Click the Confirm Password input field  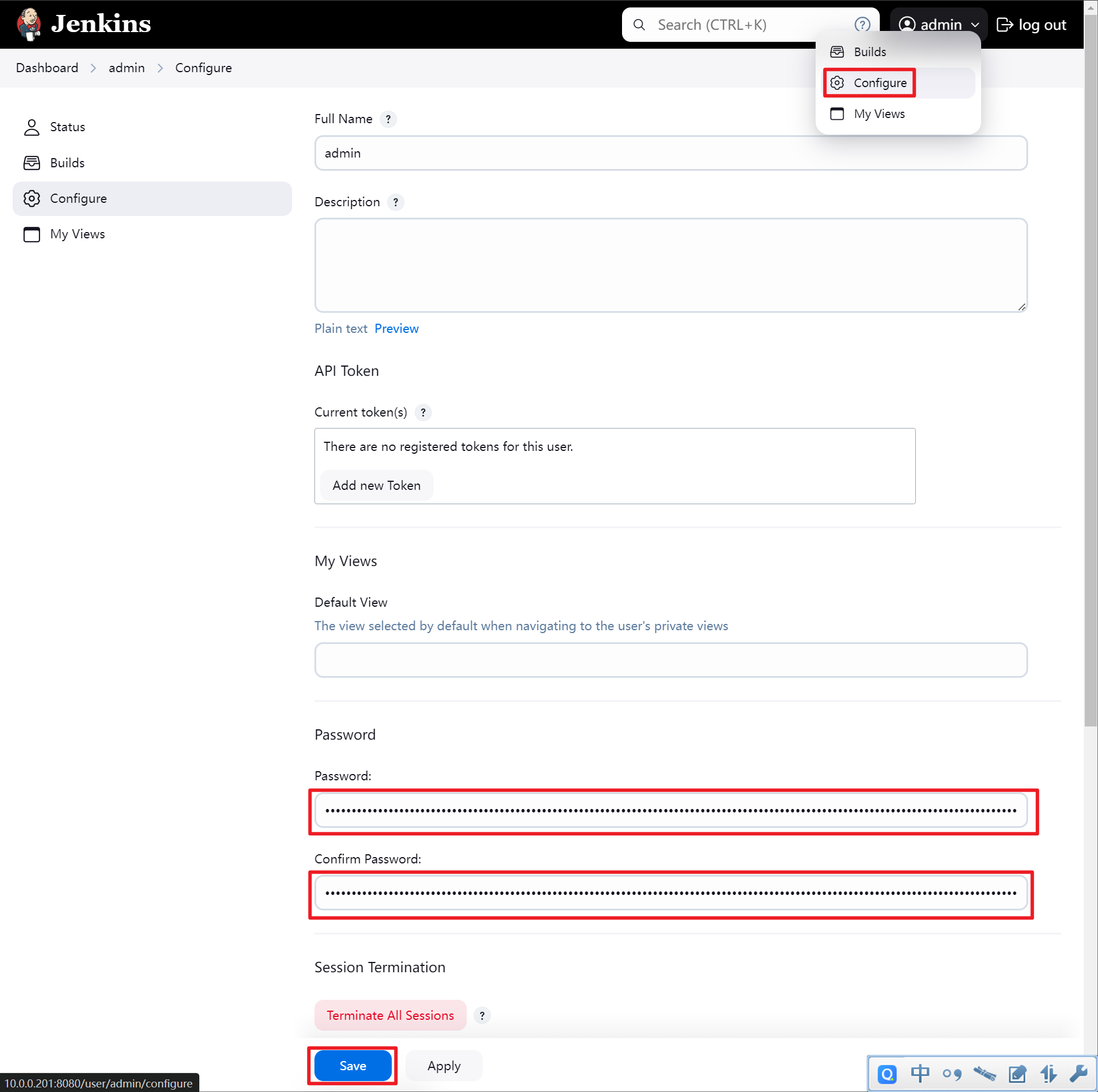[671, 893]
